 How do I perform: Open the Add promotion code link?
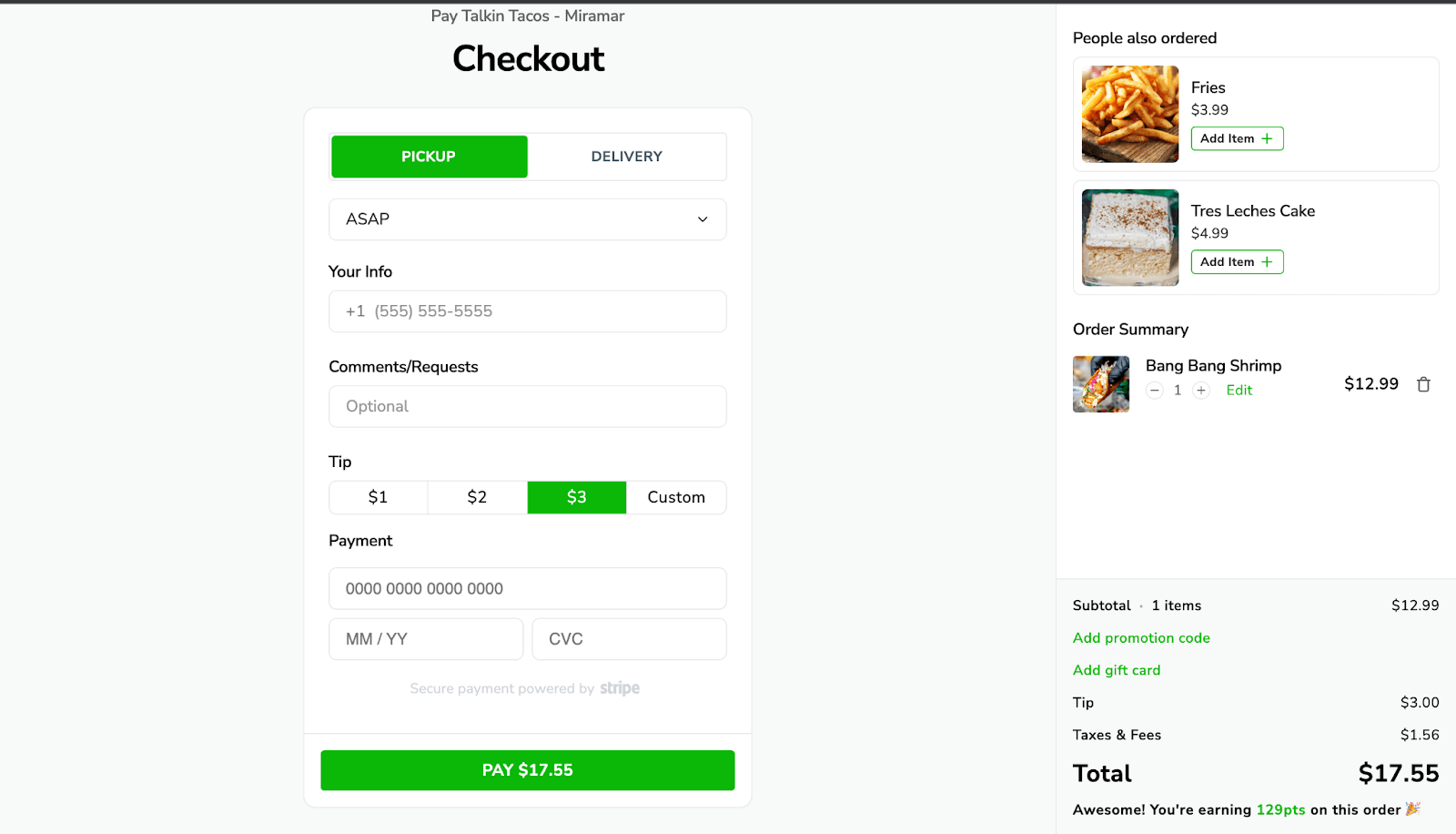coord(1141,638)
